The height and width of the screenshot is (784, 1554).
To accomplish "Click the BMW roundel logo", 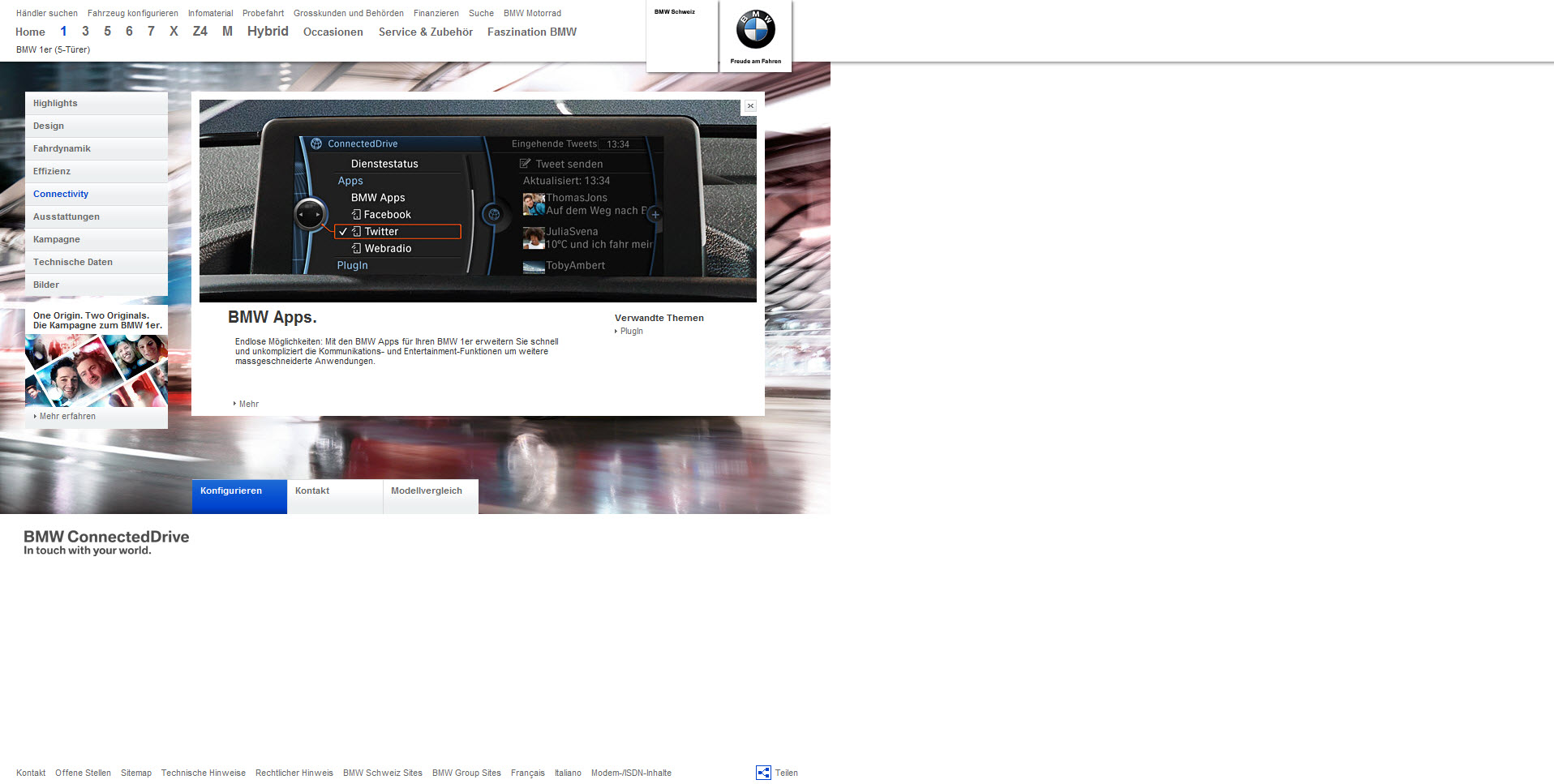I will tap(755, 30).
